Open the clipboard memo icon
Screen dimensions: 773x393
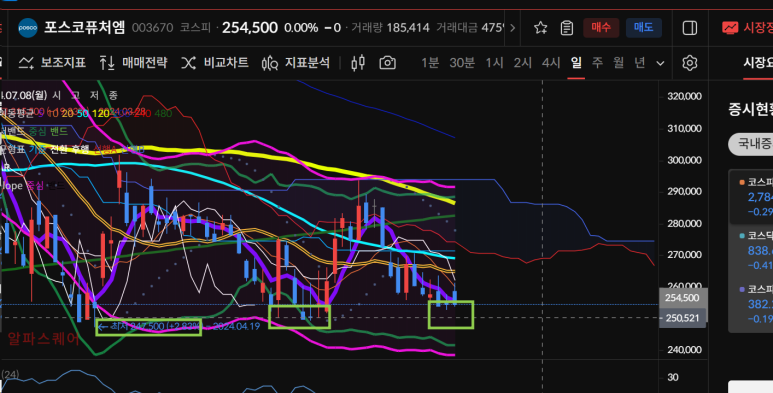(x=567, y=28)
